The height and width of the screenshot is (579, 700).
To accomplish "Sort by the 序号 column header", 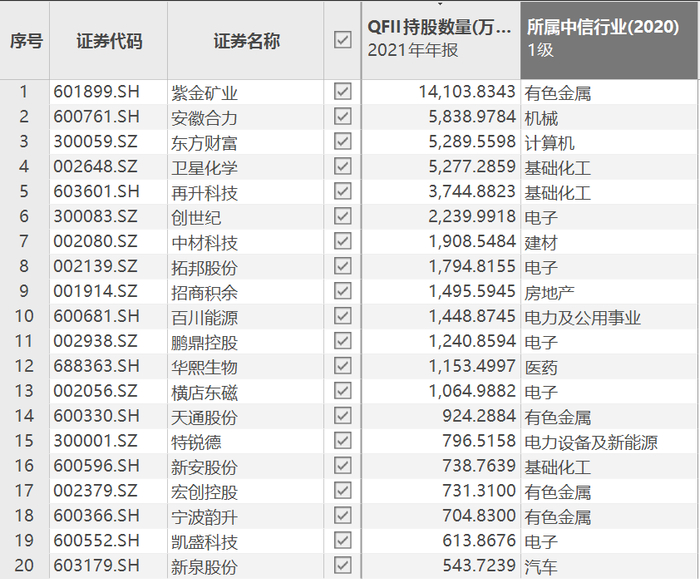I will click(26, 41).
